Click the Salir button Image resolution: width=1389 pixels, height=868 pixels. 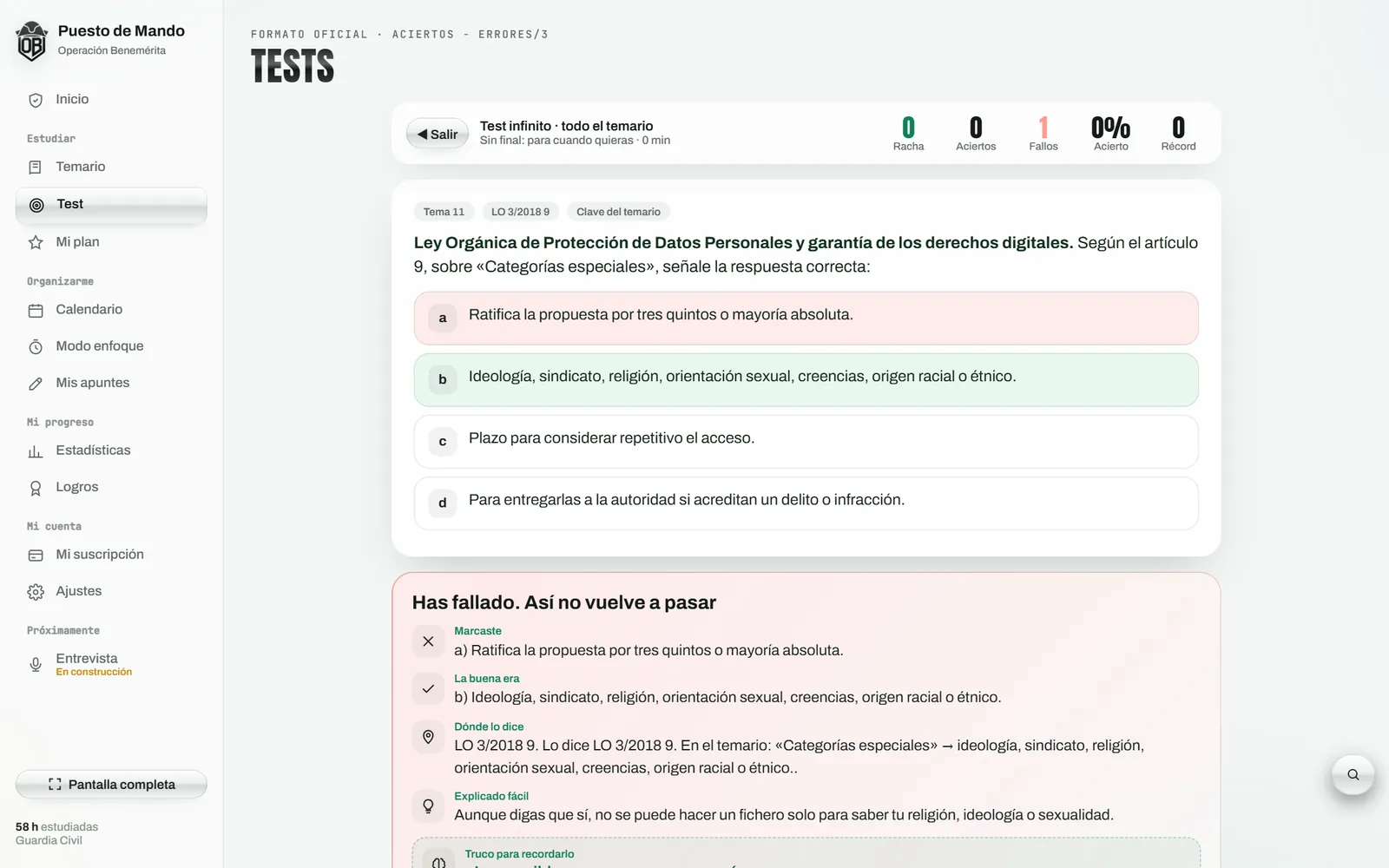click(x=438, y=134)
